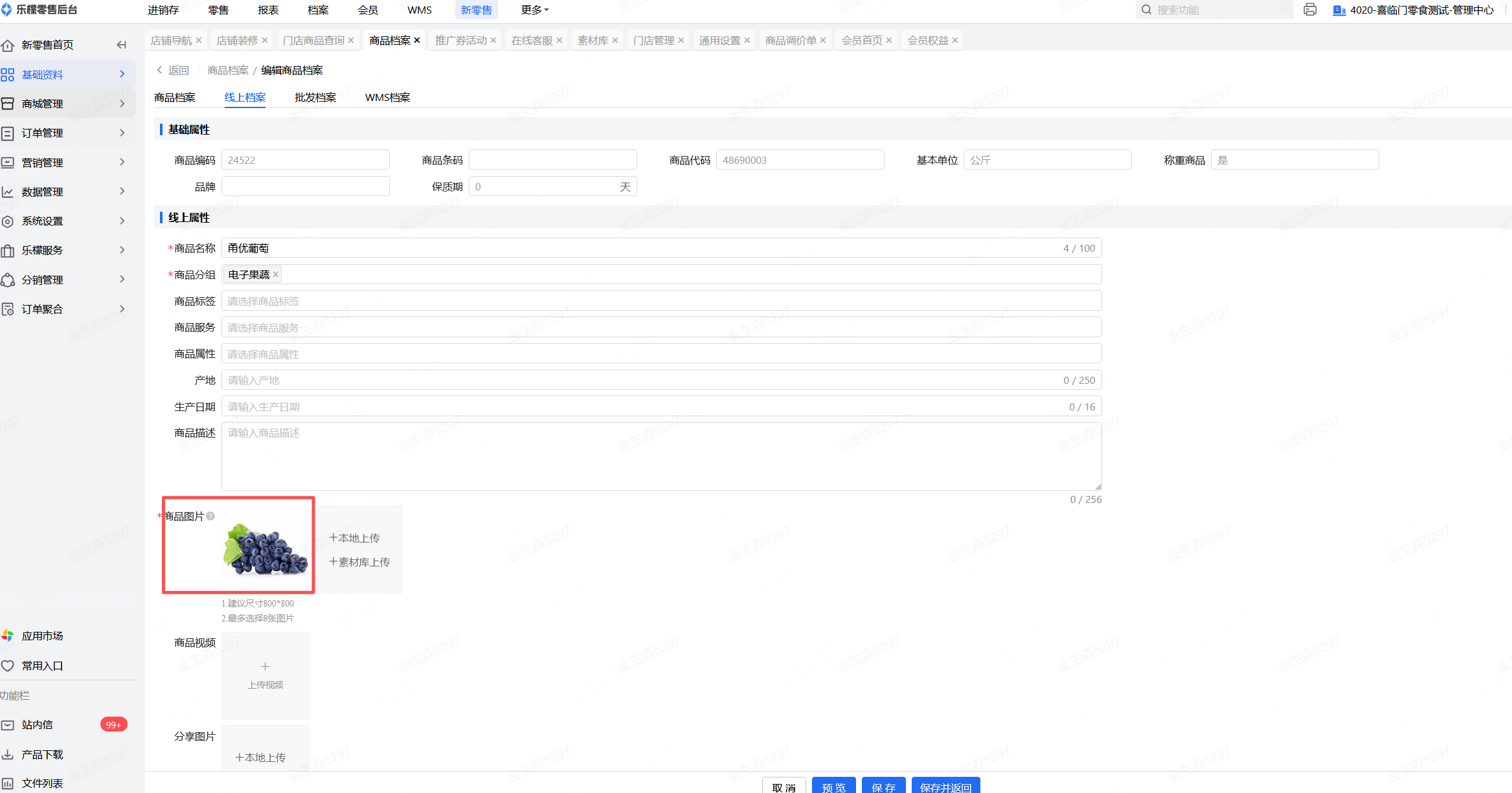The width and height of the screenshot is (1512, 793).
Task: Collapse the sidebar with the arrow icon
Action: 121,45
